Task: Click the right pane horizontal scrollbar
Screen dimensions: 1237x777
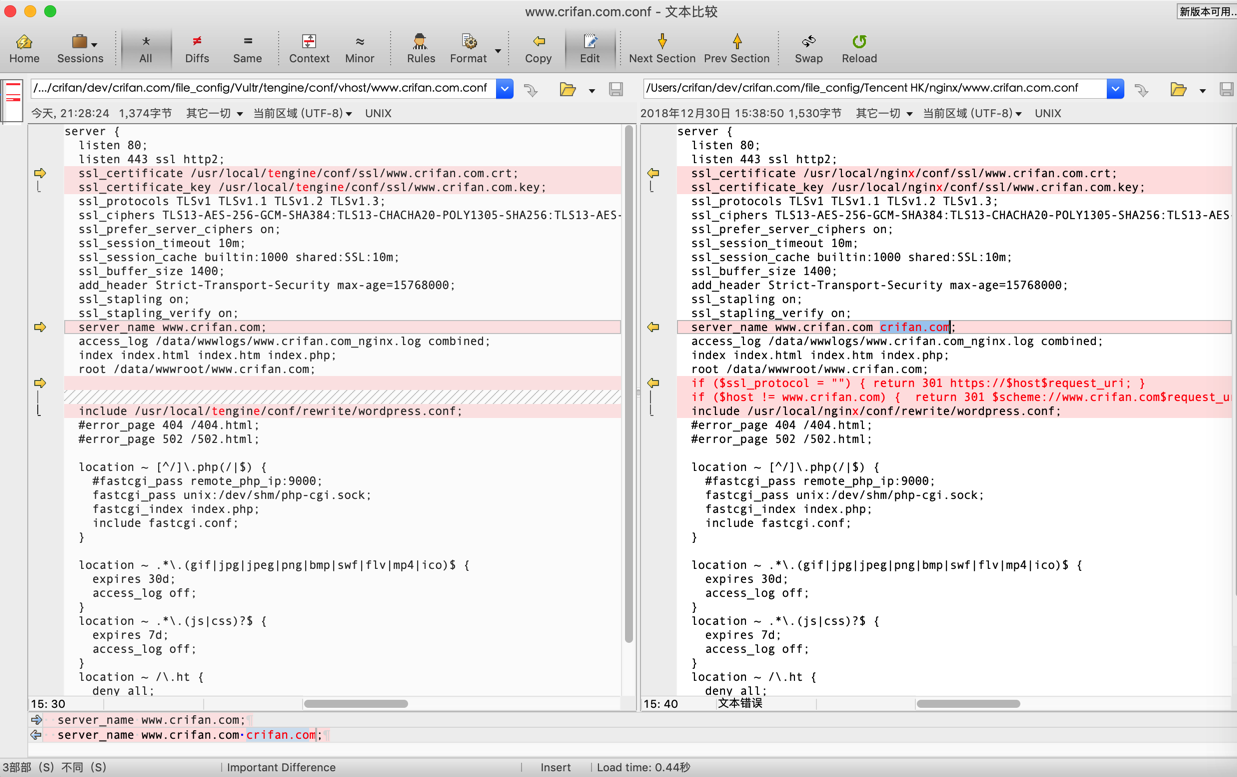Action: click(x=968, y=704)
